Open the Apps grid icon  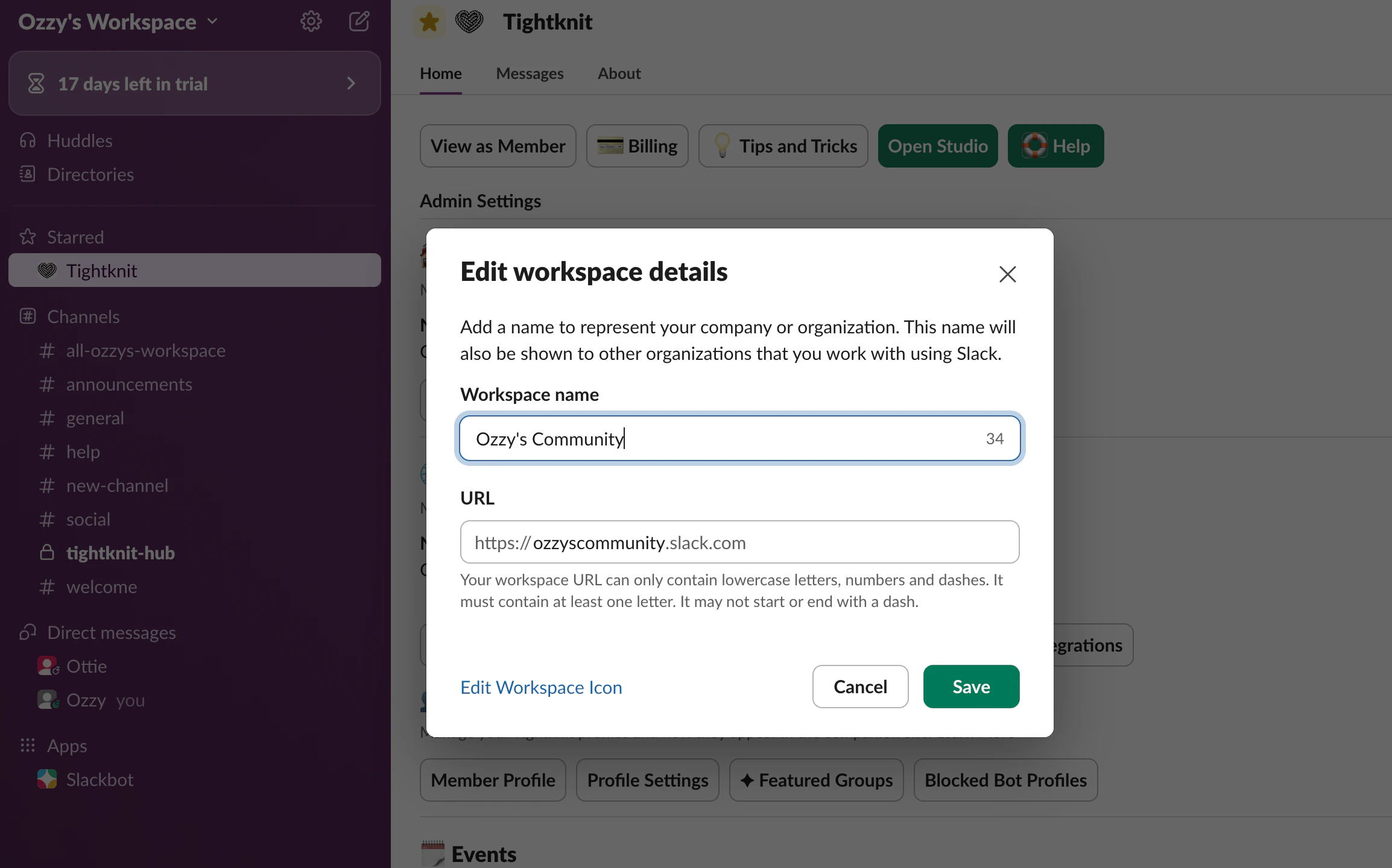[27, 746]
